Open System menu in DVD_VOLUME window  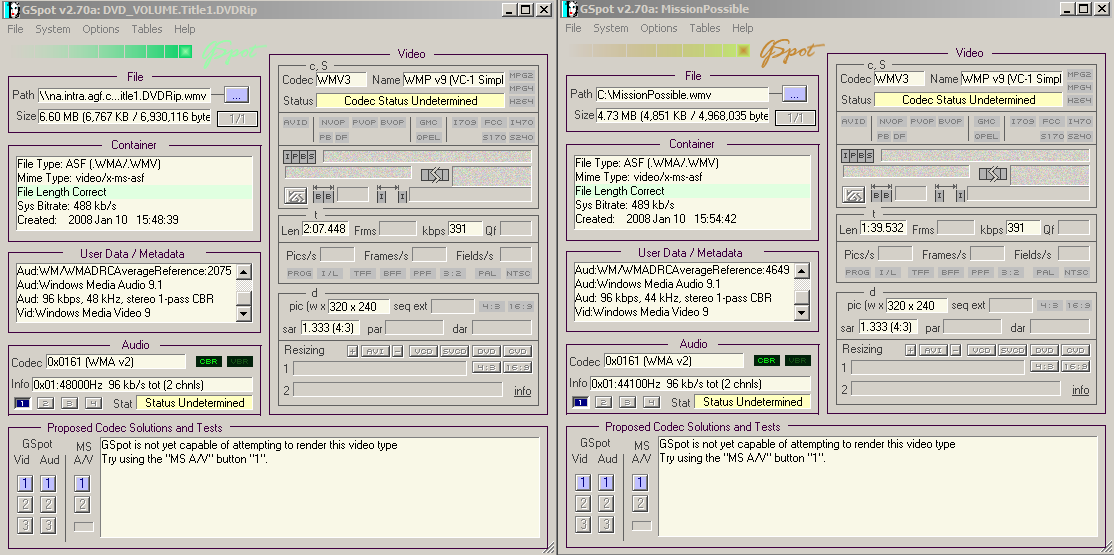(53, 29)
